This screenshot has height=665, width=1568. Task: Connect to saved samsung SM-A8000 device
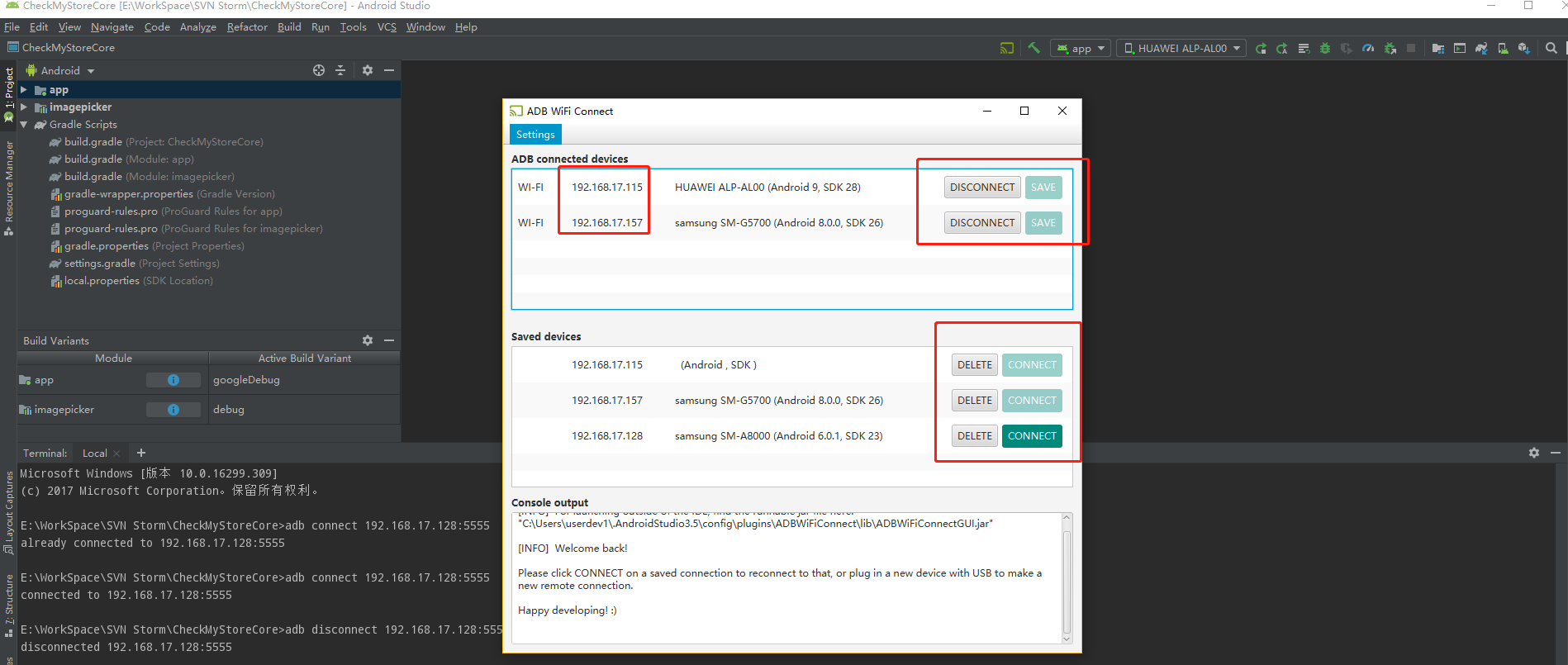[x=1032, y=436]
